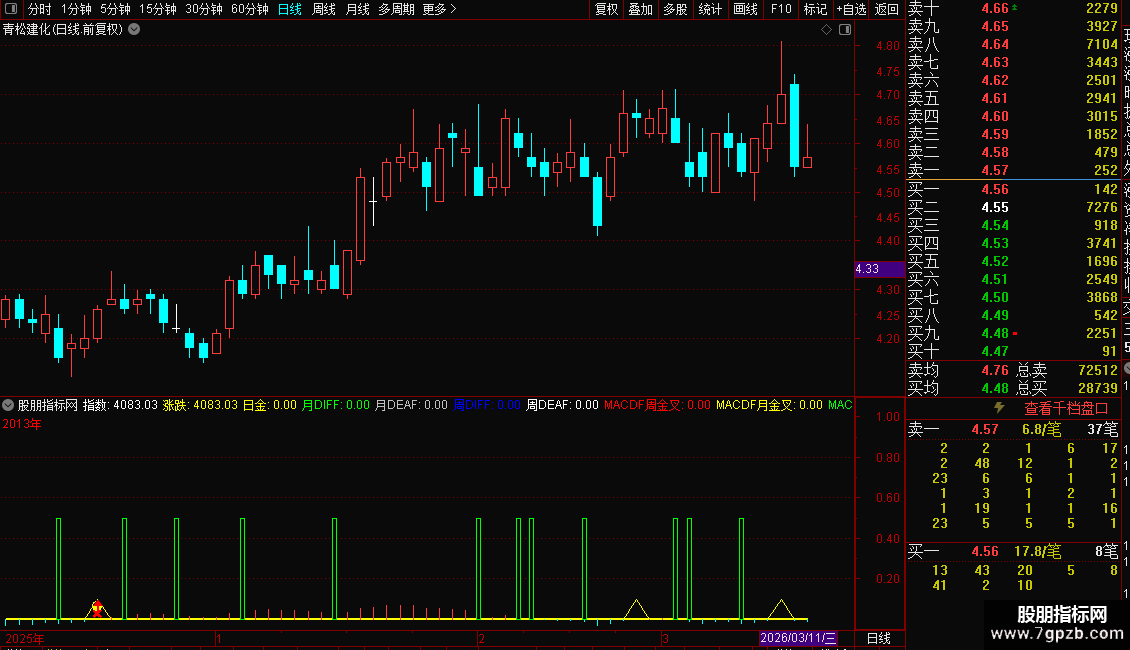Click the 返回 back button

(886, 9)
